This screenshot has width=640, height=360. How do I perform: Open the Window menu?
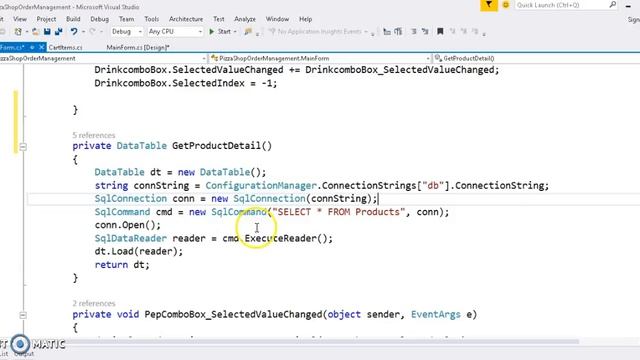[277, 19]
